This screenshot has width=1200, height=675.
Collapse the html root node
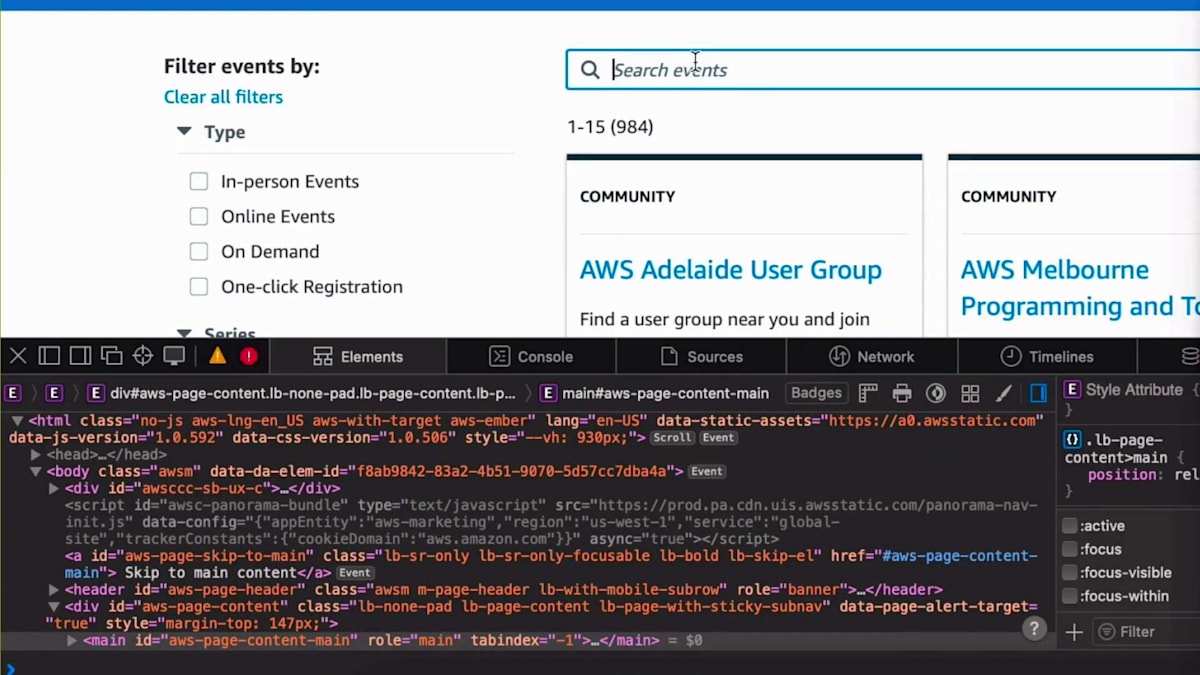(x=17, y=421)
